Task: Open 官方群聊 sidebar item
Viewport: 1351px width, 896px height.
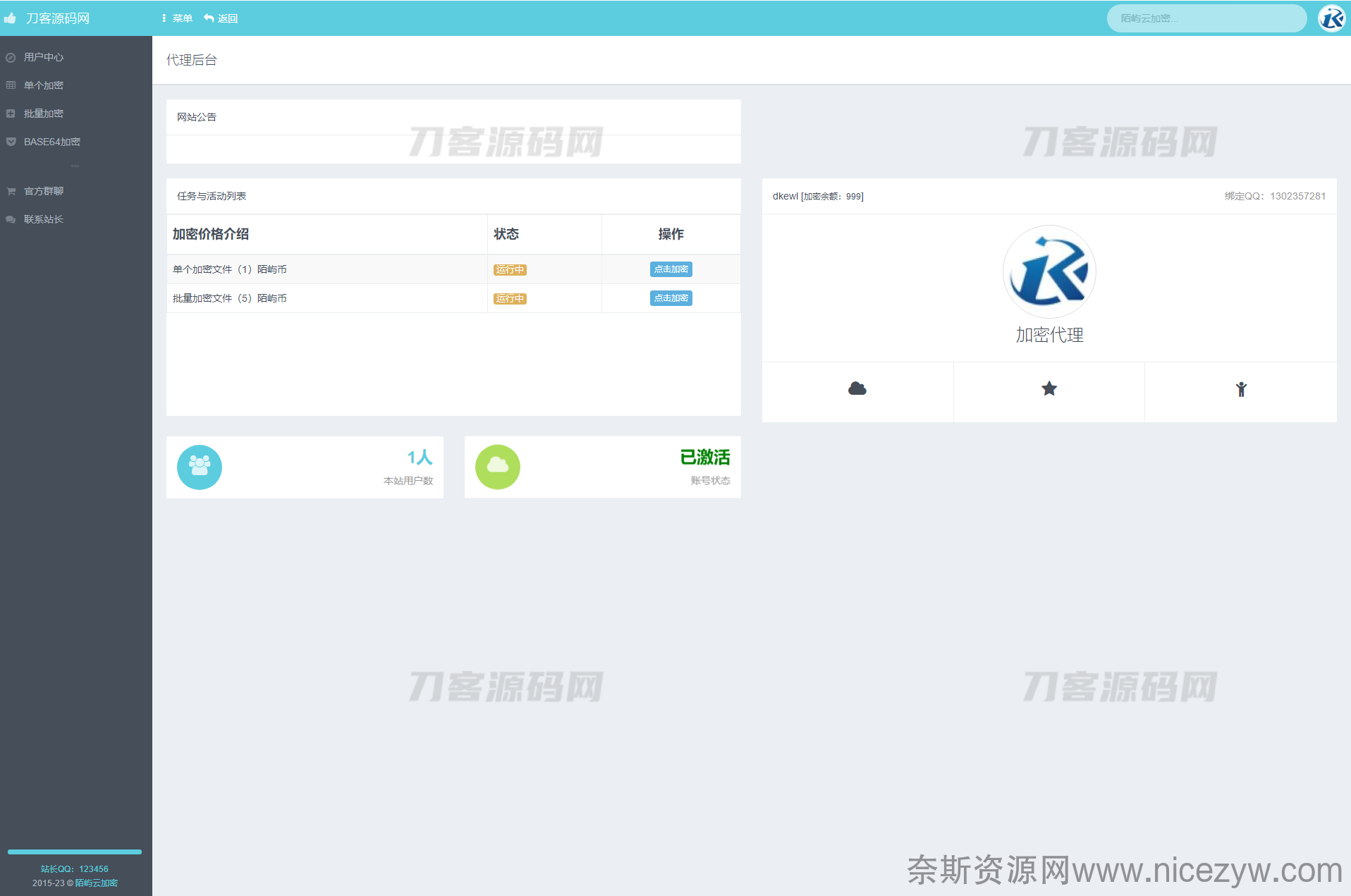Action: pyautogui.click(x=76, y=191)
